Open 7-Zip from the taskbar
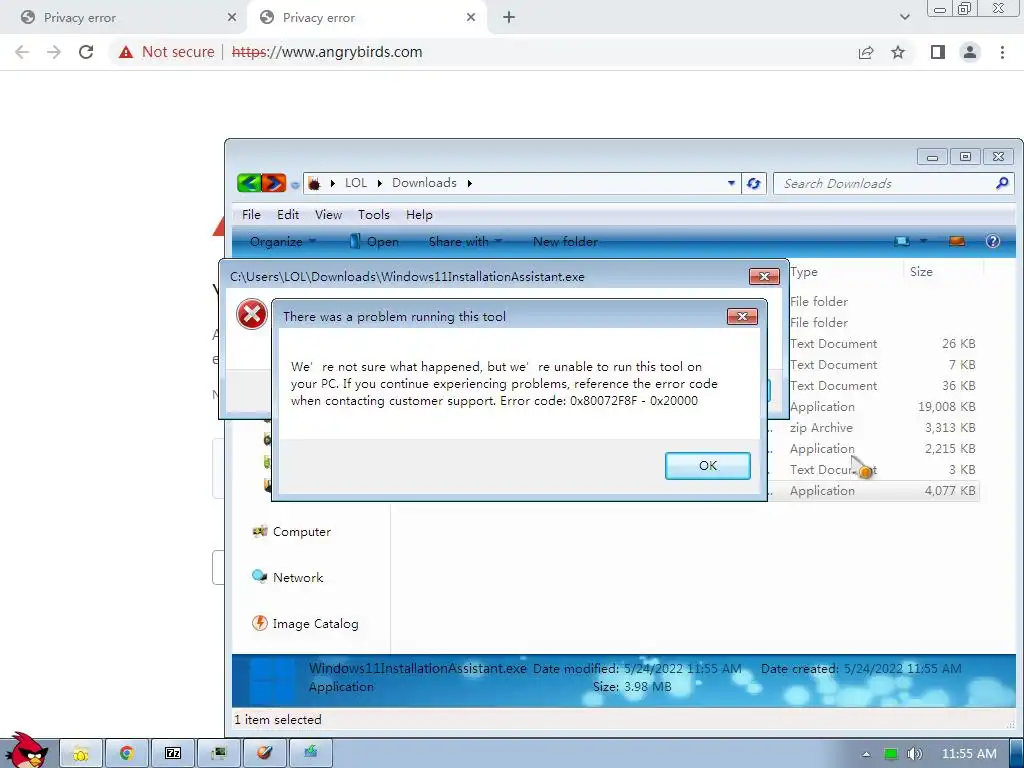 tap(173, 754)
